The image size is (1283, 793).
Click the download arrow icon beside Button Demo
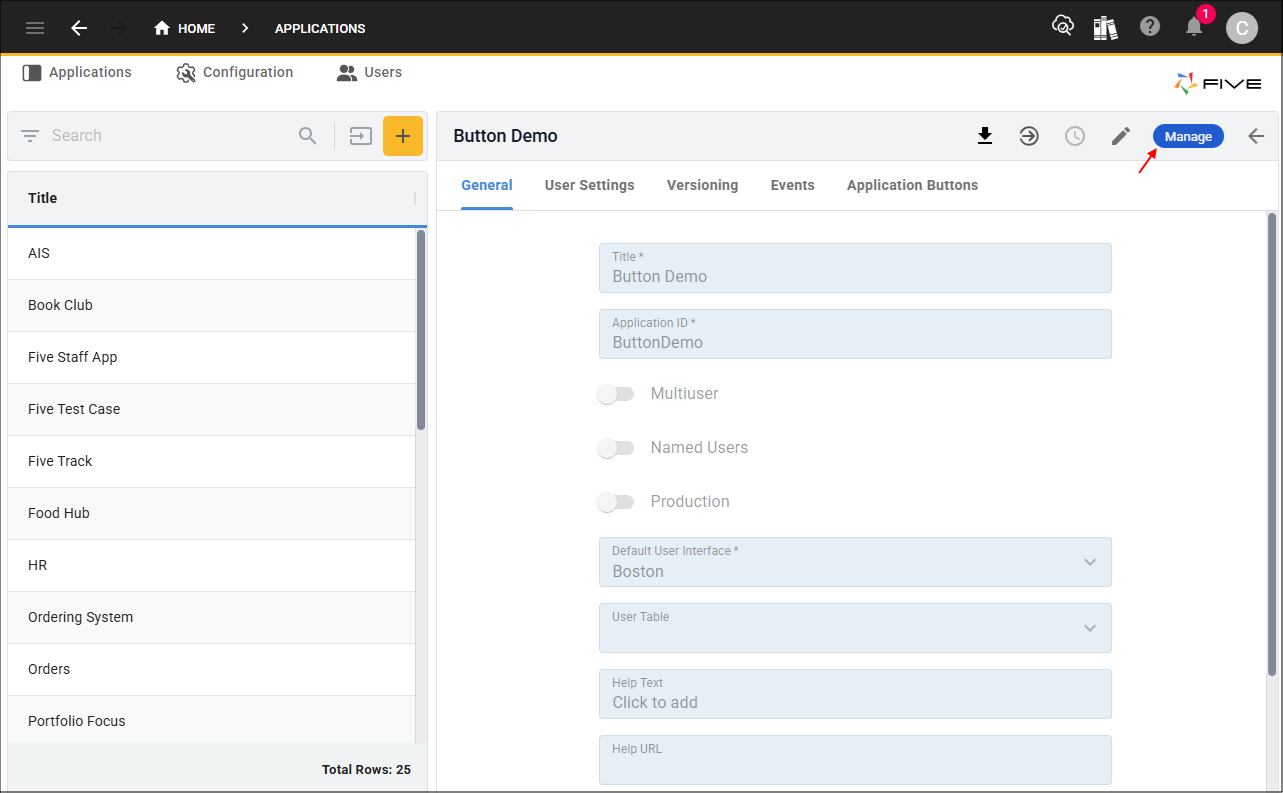(x=985, y=136)
